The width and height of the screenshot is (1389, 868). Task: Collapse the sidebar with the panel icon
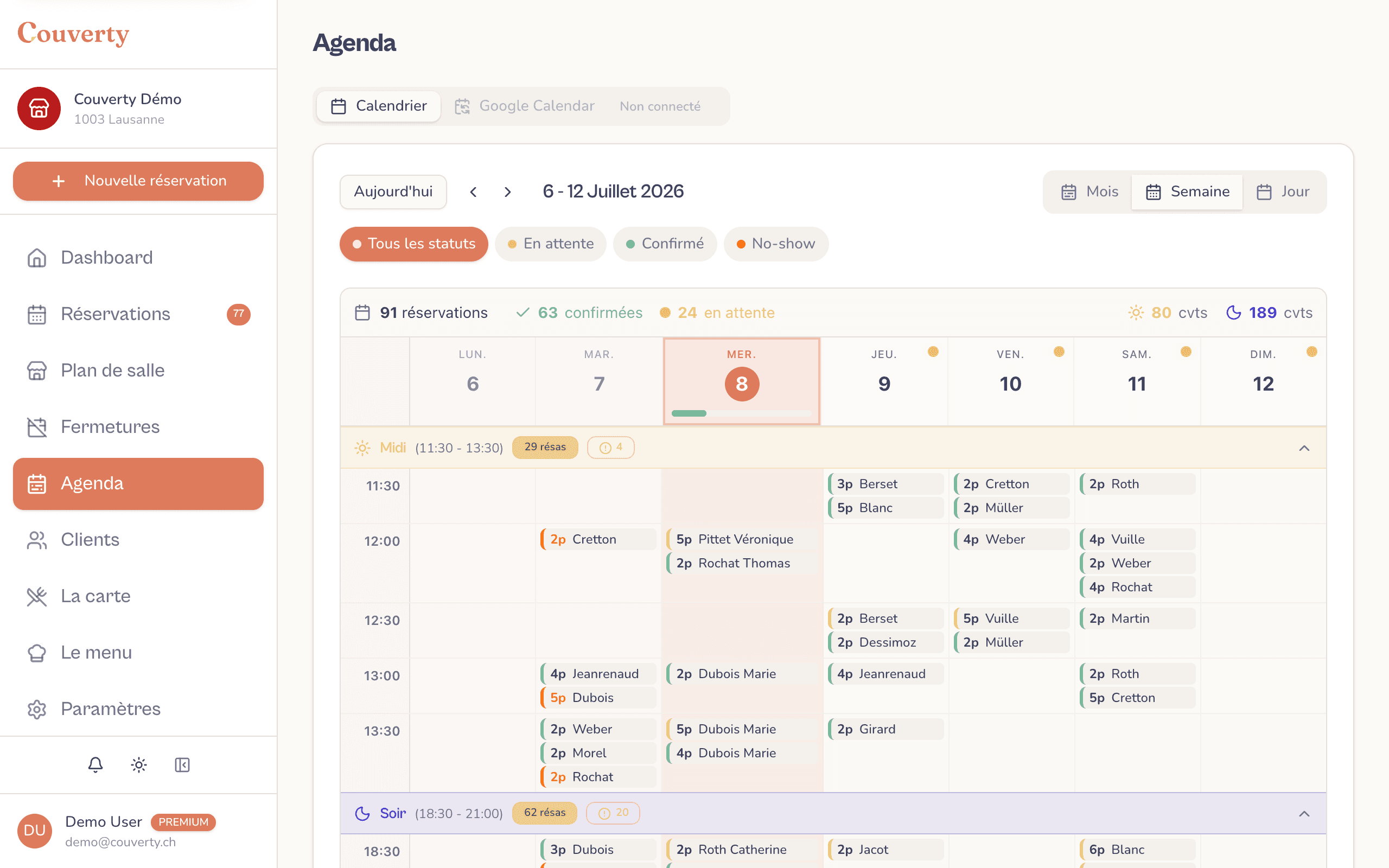click(182, 765)
